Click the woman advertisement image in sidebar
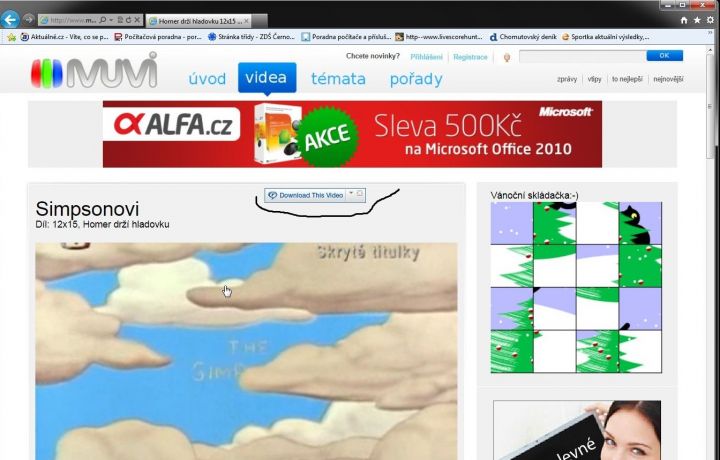 point(577,430)
